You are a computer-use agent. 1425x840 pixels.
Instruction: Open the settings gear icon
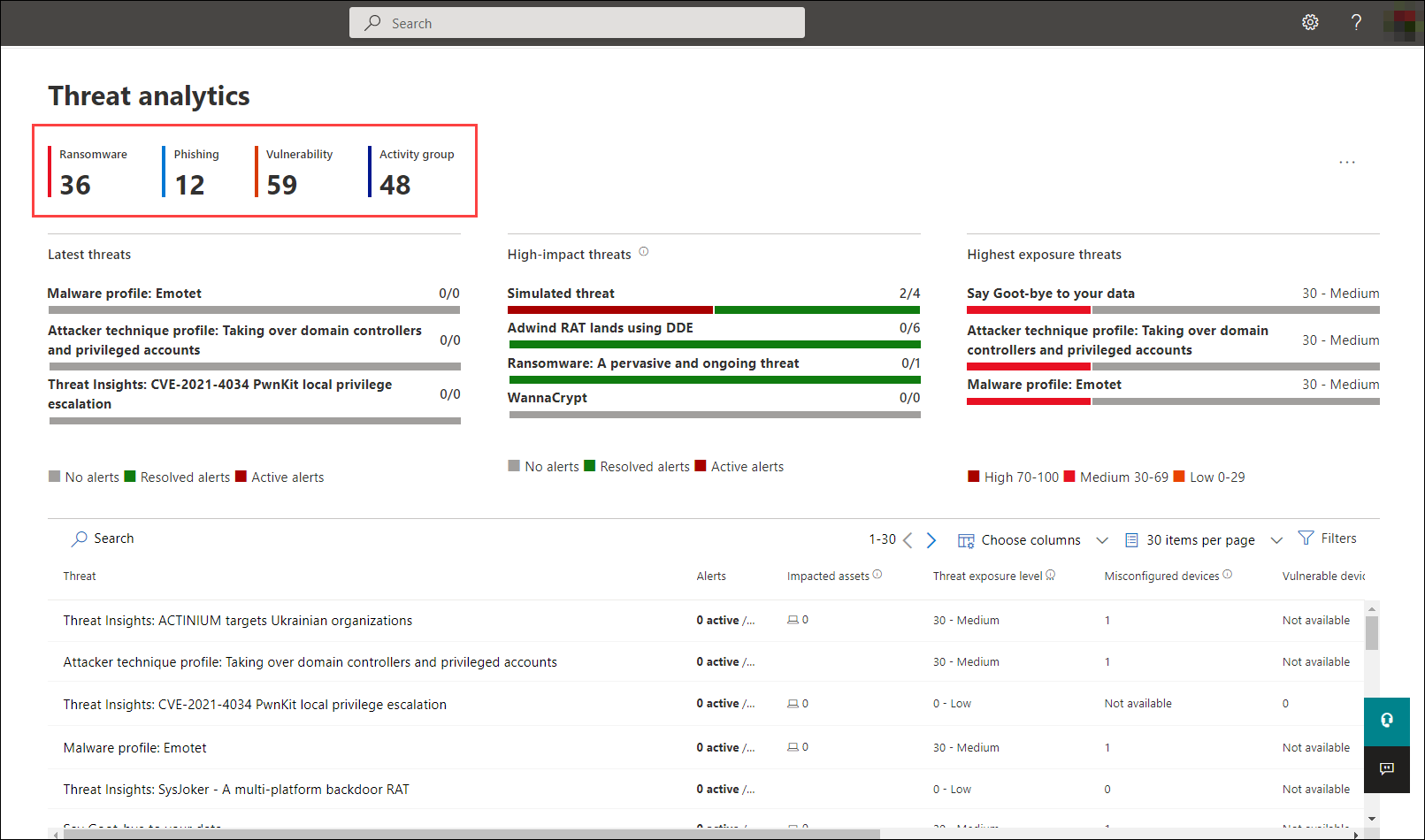pyautogui.click(x=1310, y=23)
